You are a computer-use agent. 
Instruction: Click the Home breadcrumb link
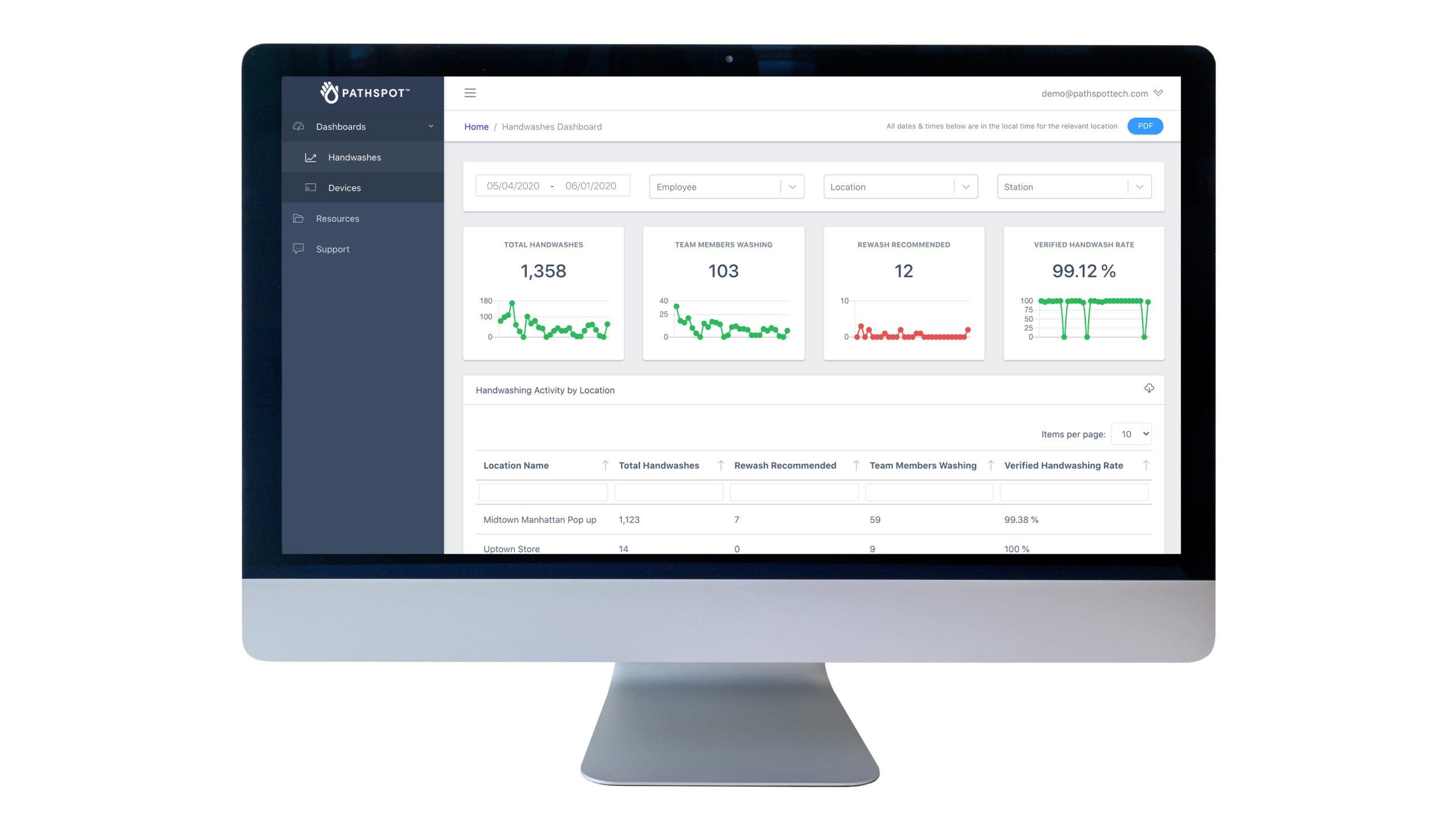point(475,125)
